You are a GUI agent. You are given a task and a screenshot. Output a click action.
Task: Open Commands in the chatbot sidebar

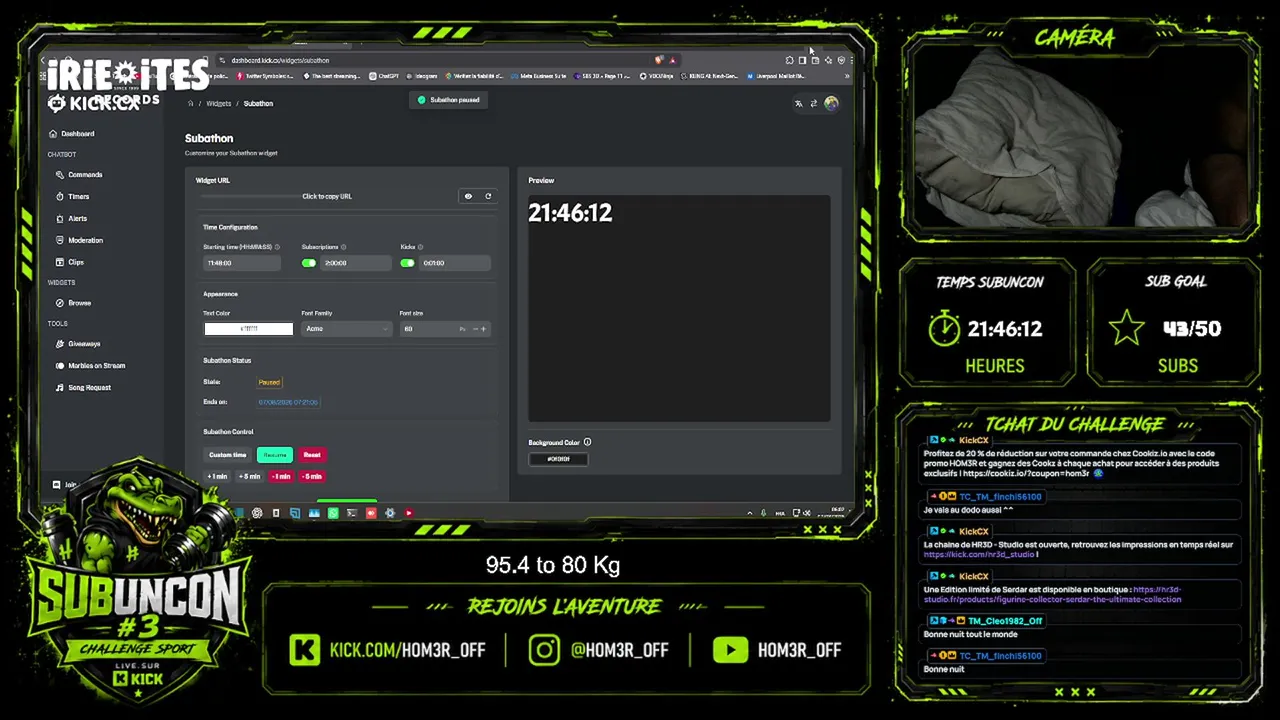click(x=80, y=175)
